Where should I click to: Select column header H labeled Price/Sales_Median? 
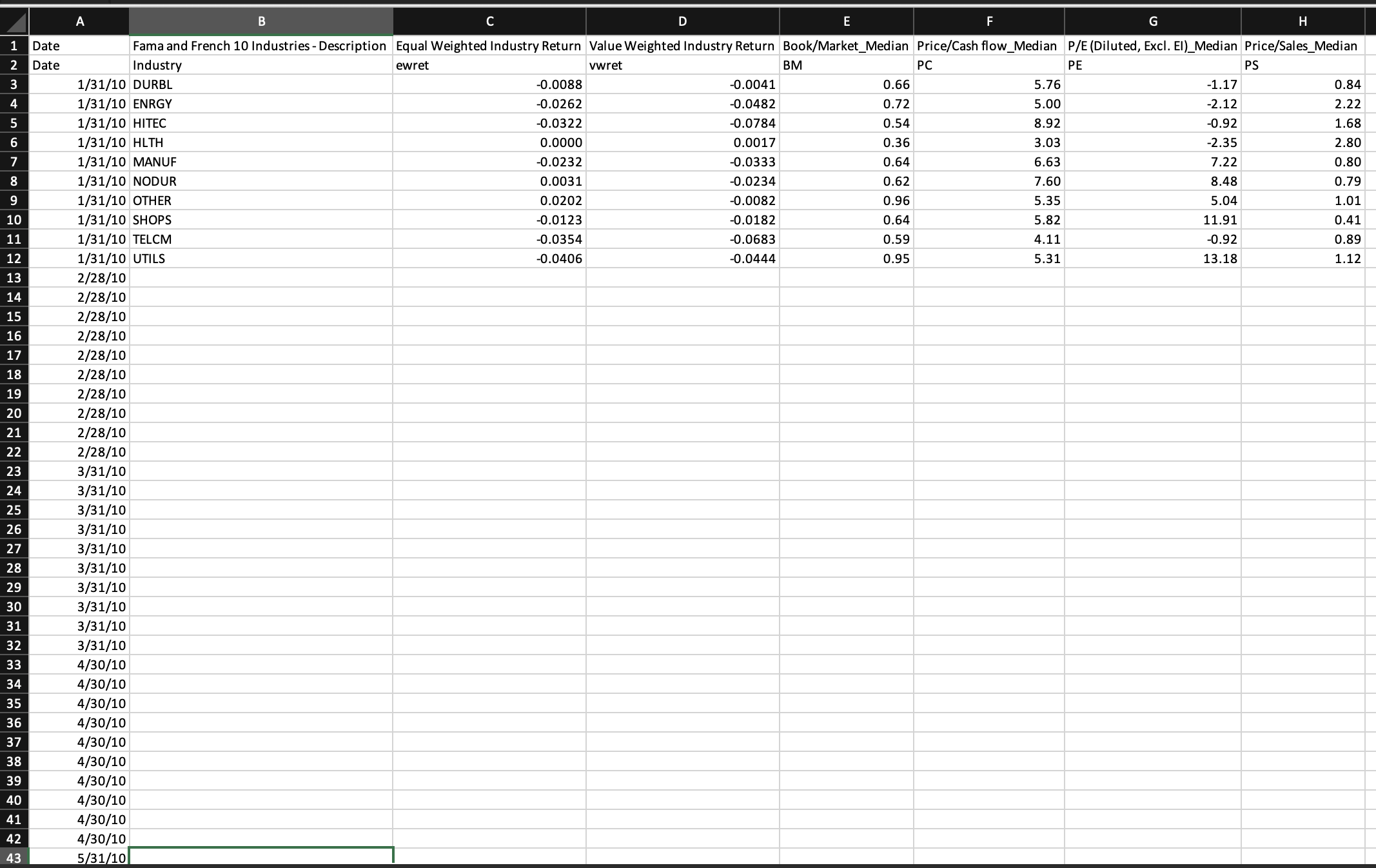[x=1302, y=21]
